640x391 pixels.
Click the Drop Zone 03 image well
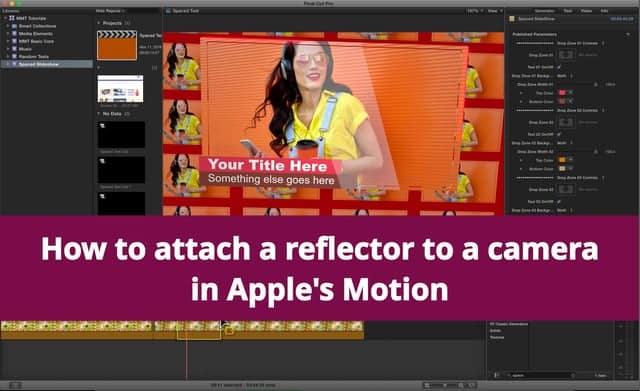pyautogui.click(x=566, y=189)
